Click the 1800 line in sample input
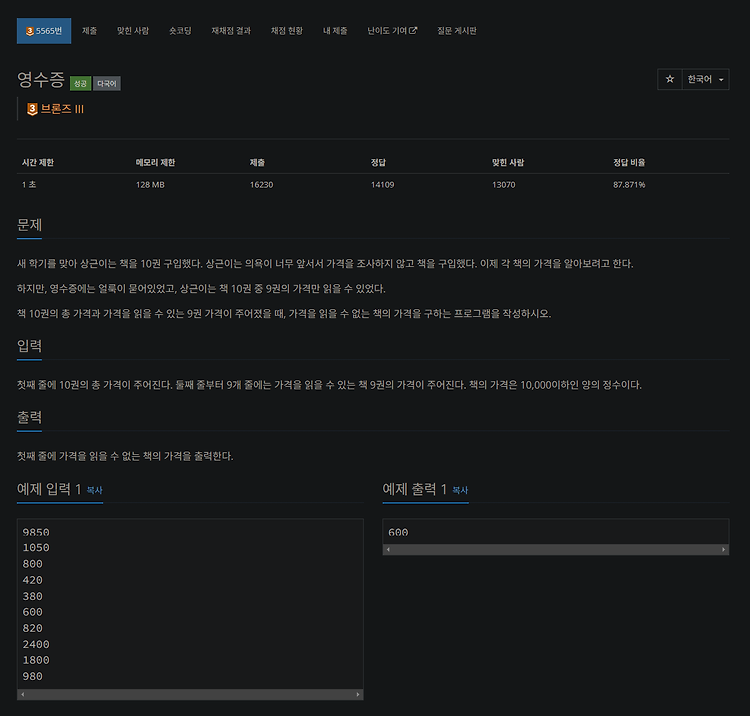Image resolution: width=750 pixels, height=716 pixels. pos(36,660)
